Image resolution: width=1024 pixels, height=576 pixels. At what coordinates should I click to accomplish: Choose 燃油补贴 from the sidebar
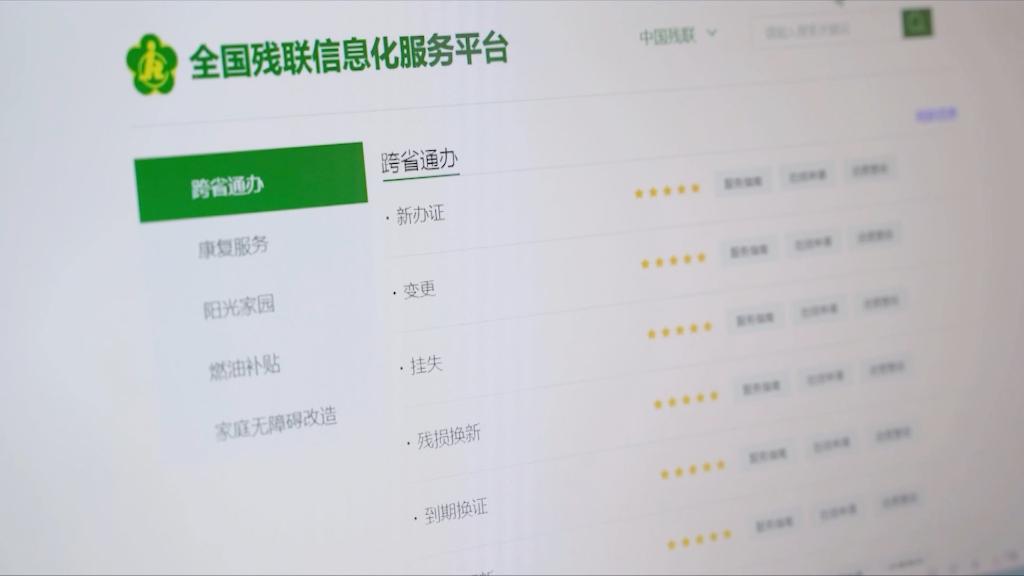245,368
